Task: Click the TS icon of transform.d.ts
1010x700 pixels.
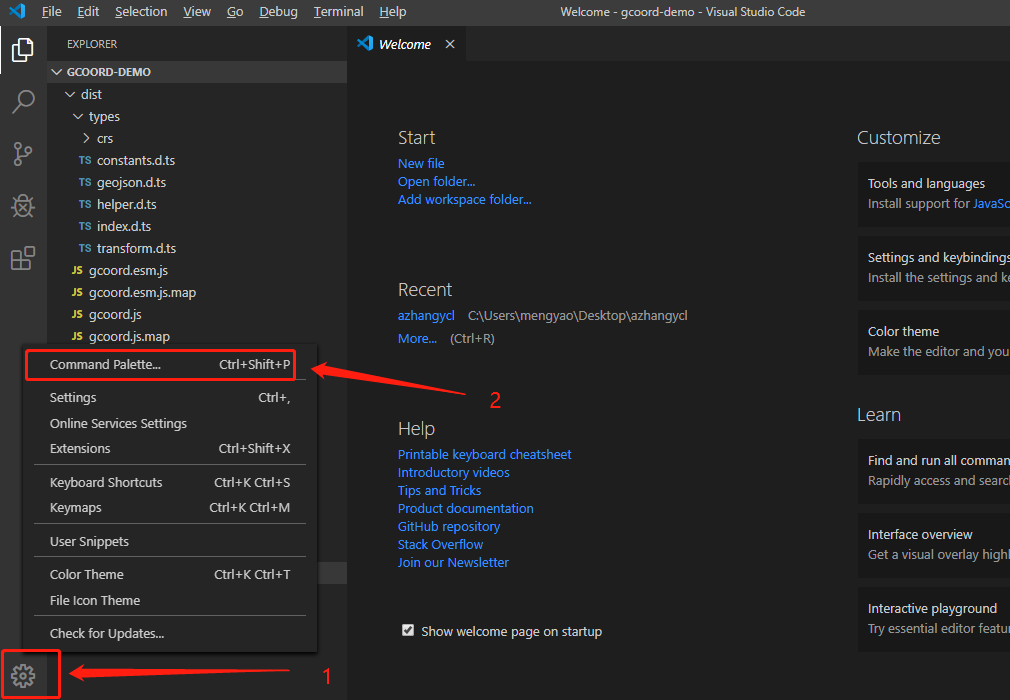Action: click(x=84, y=248)
